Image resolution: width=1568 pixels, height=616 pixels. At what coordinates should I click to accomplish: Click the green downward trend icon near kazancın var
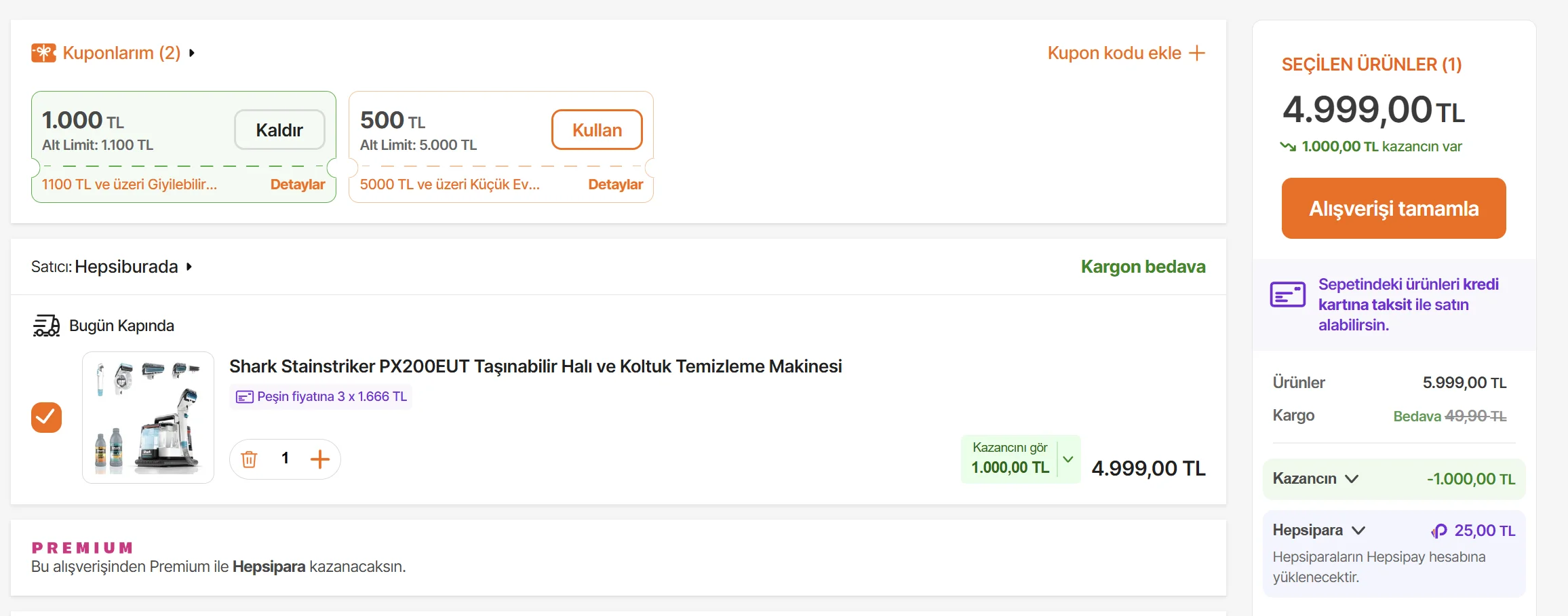click(x=1287, y=147)
